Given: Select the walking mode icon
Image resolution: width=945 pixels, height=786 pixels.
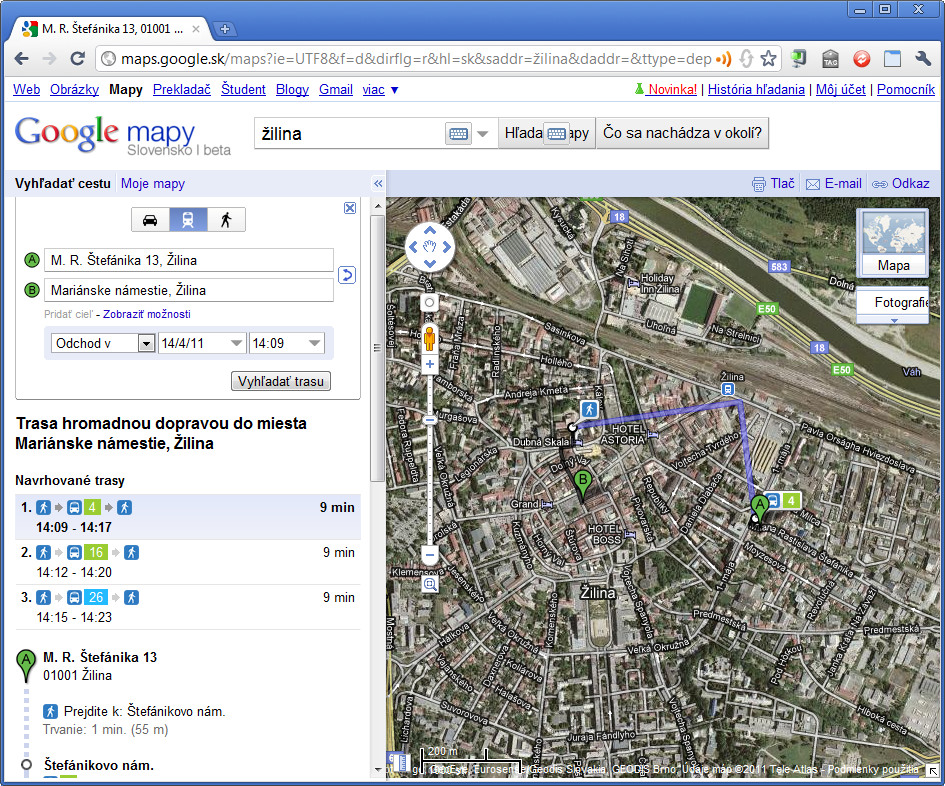Looking at the screenshot, I should pyautogui.click(x=226, y=220).
